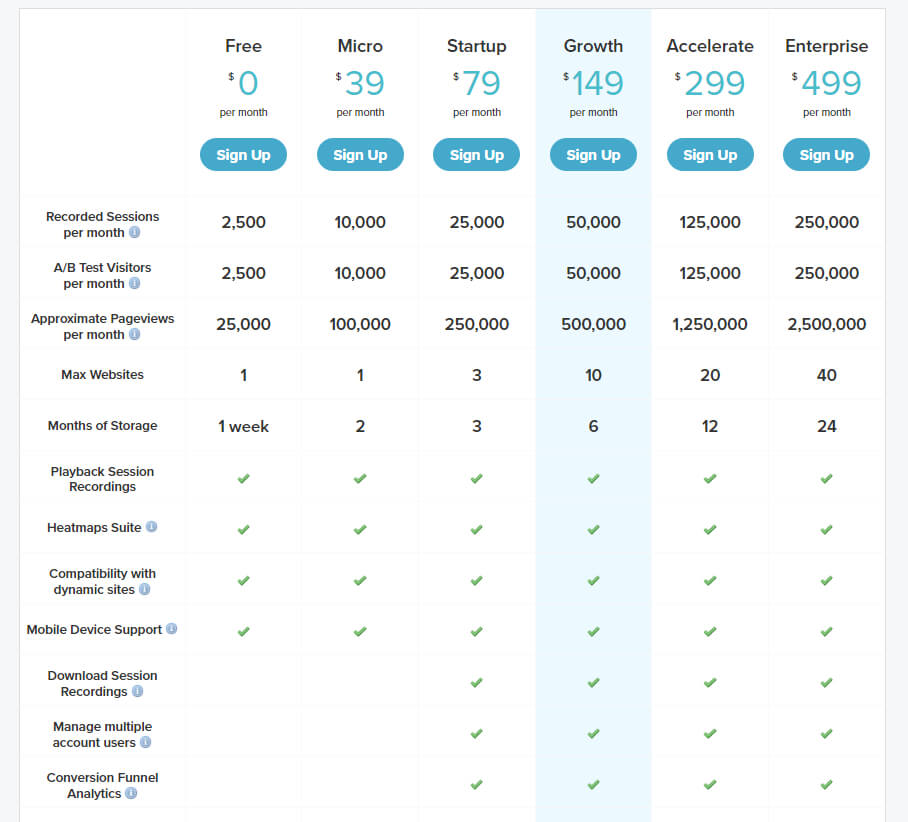Open Download Session Recordings info icon
Image resolution: width=908 pixels, height=822 pixels.
pos(137,691)
